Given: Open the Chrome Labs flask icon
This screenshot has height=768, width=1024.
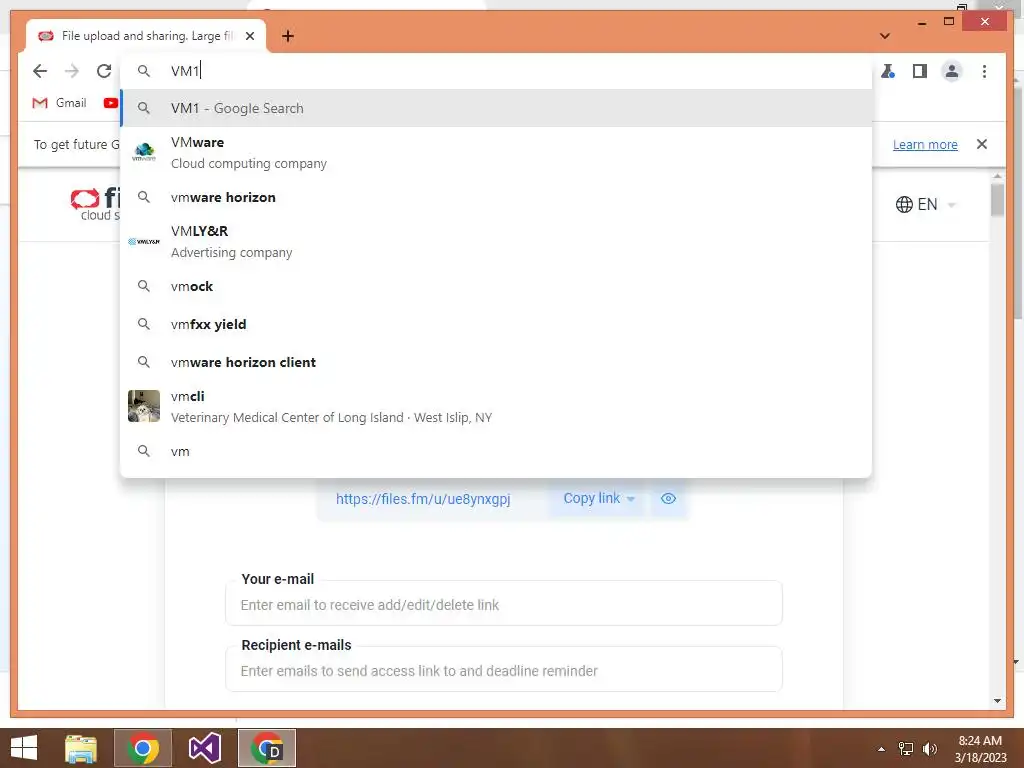Looking at the screenshot, I should (888, 71).
